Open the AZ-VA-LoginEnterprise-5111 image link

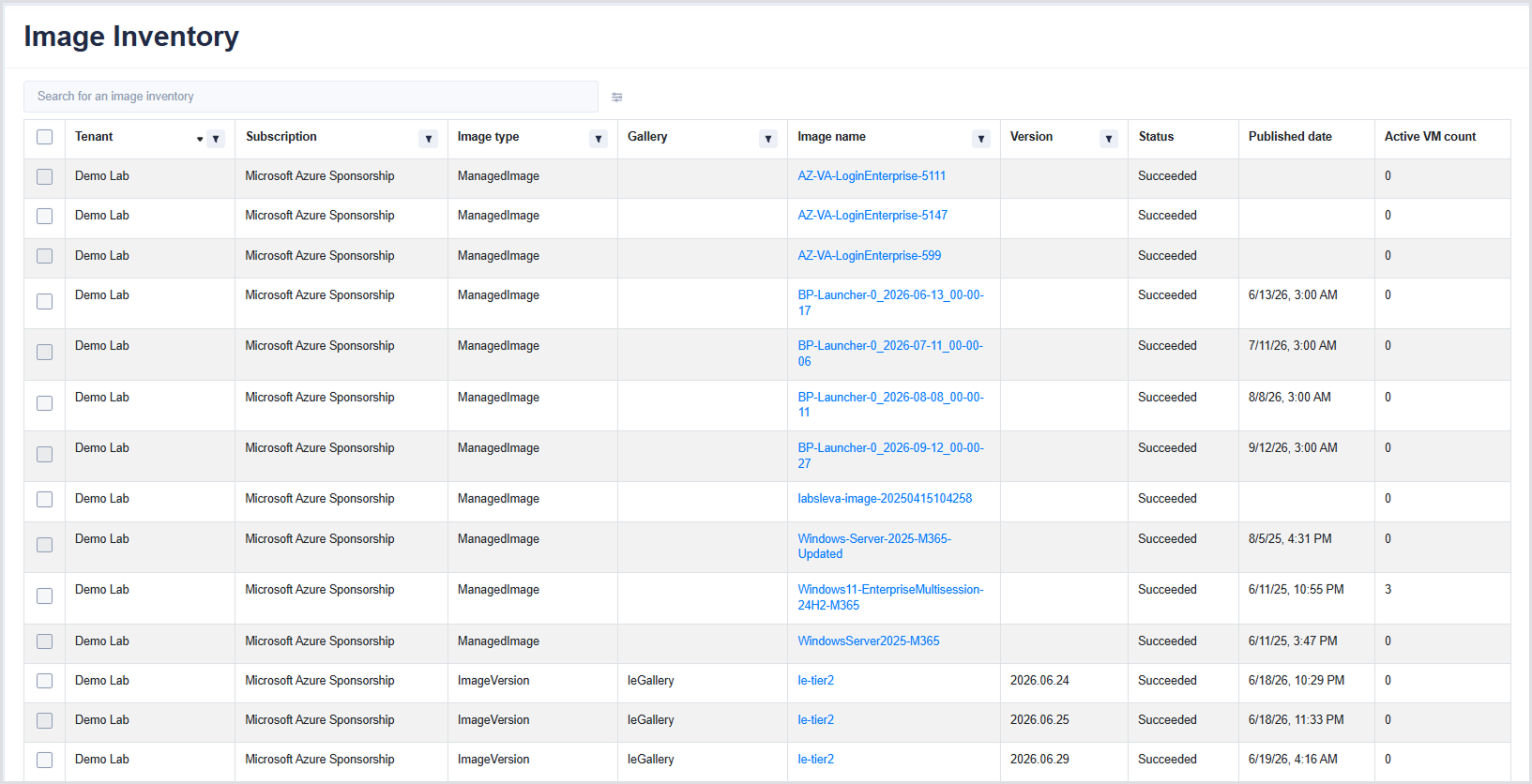[872, 175]
